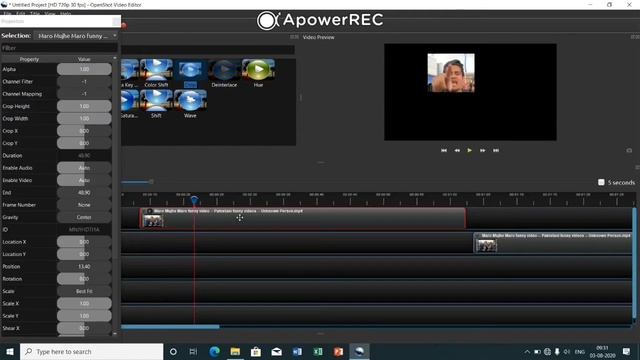Screen dimensions: 640x360
Task: Click the blue playhead marker on ruler
Action: pyautogui.click(x=194, y=200)
